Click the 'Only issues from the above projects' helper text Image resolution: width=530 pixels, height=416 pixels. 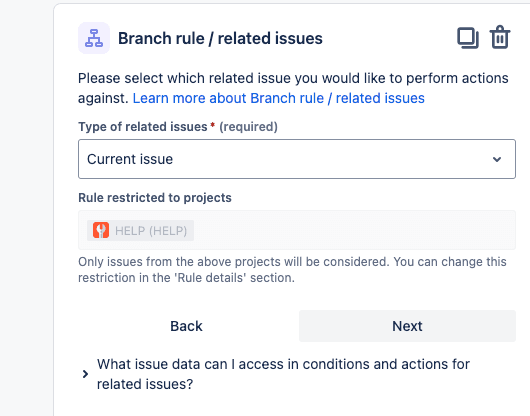point(292,270)
